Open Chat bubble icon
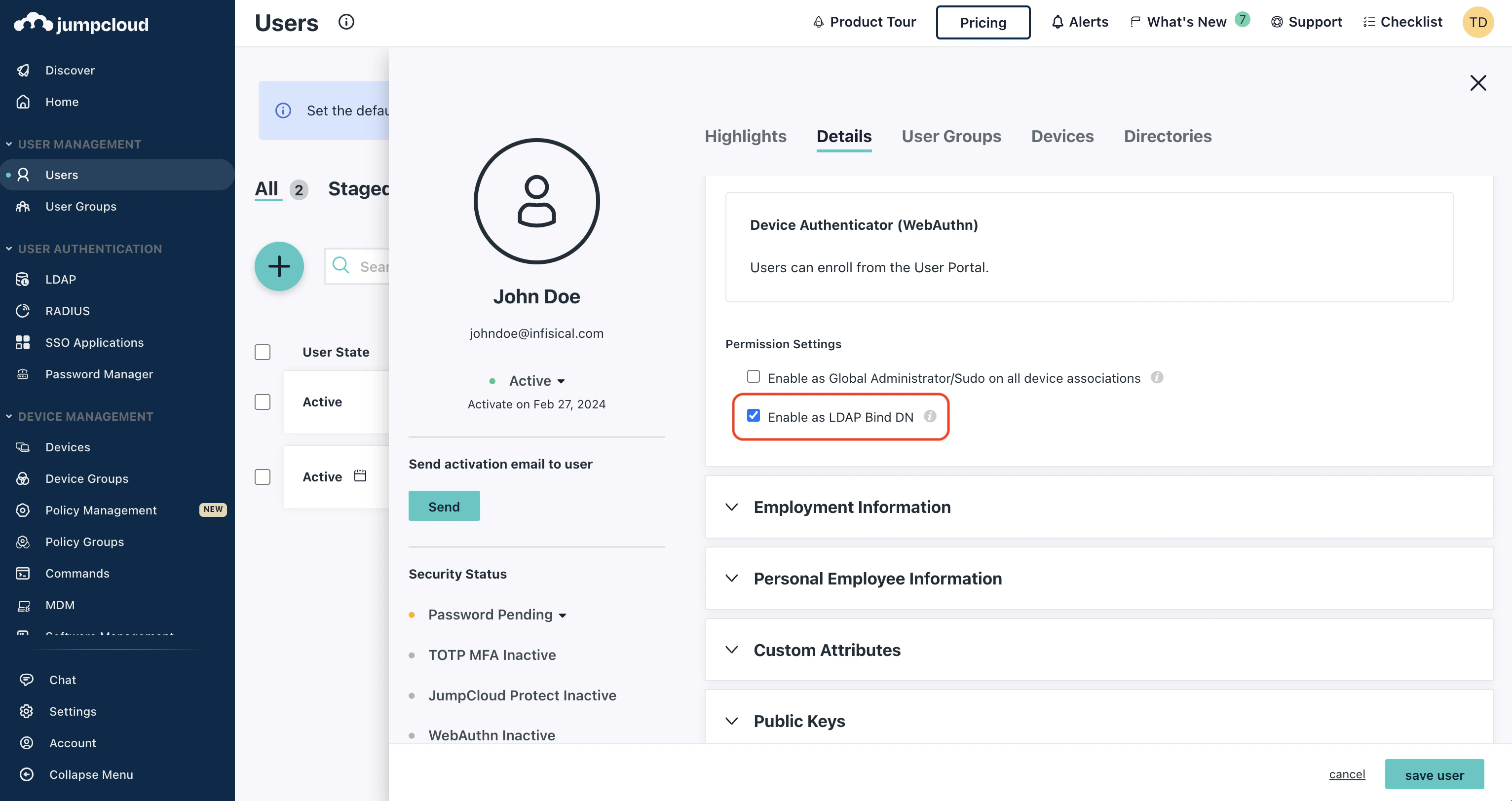The width and height of the screenshot is (1512, 801). [27, 680]
